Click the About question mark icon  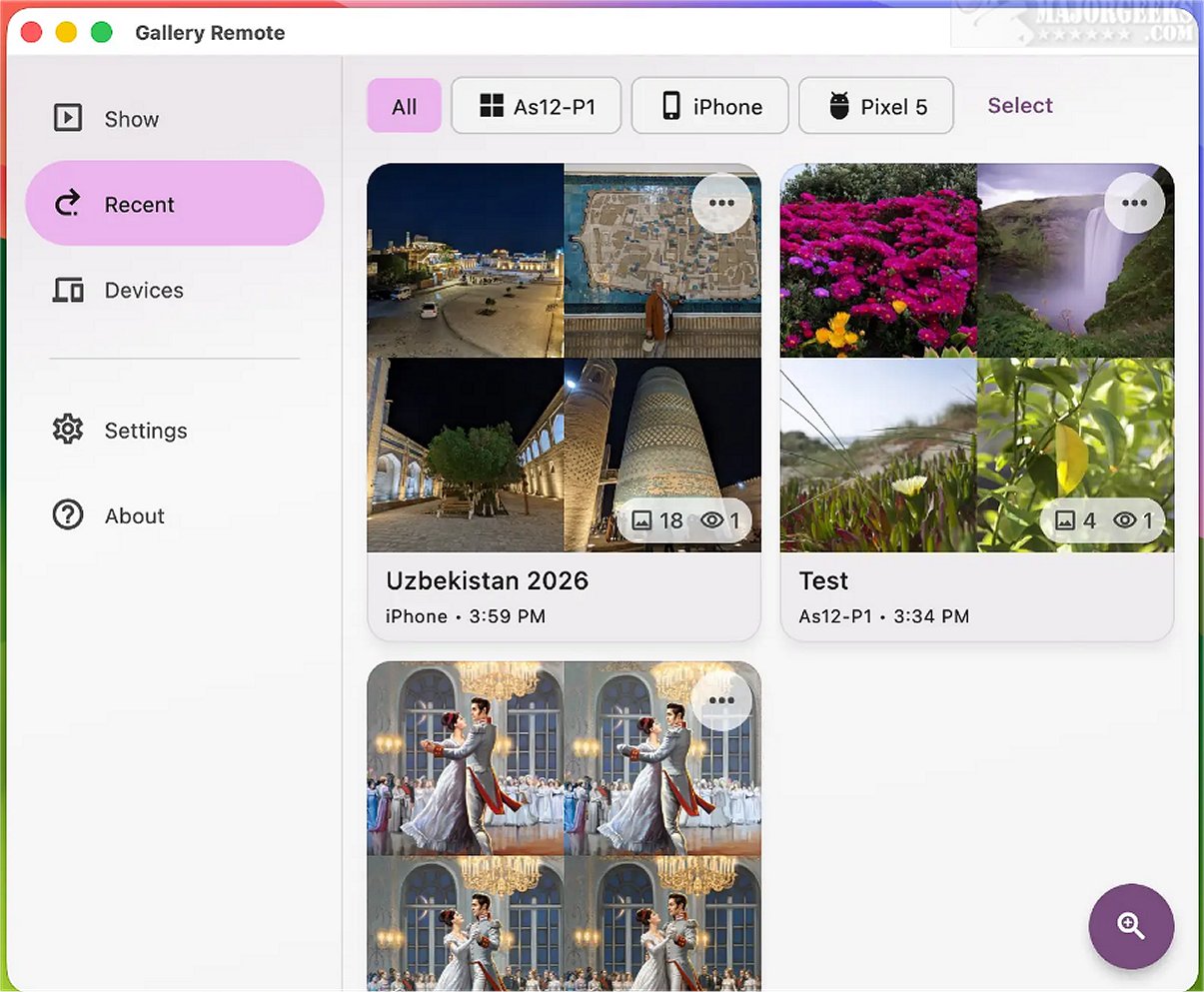click(68, 515)
